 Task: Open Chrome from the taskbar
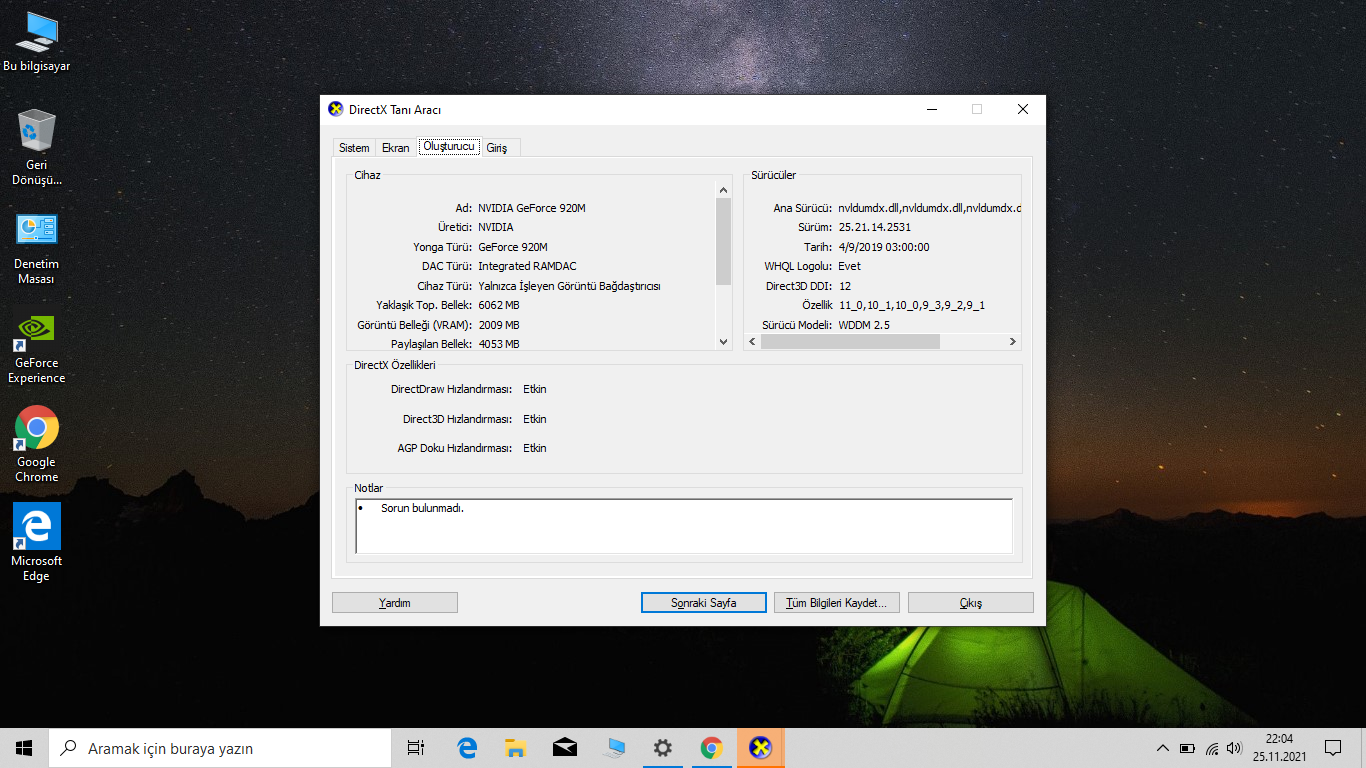711,748
